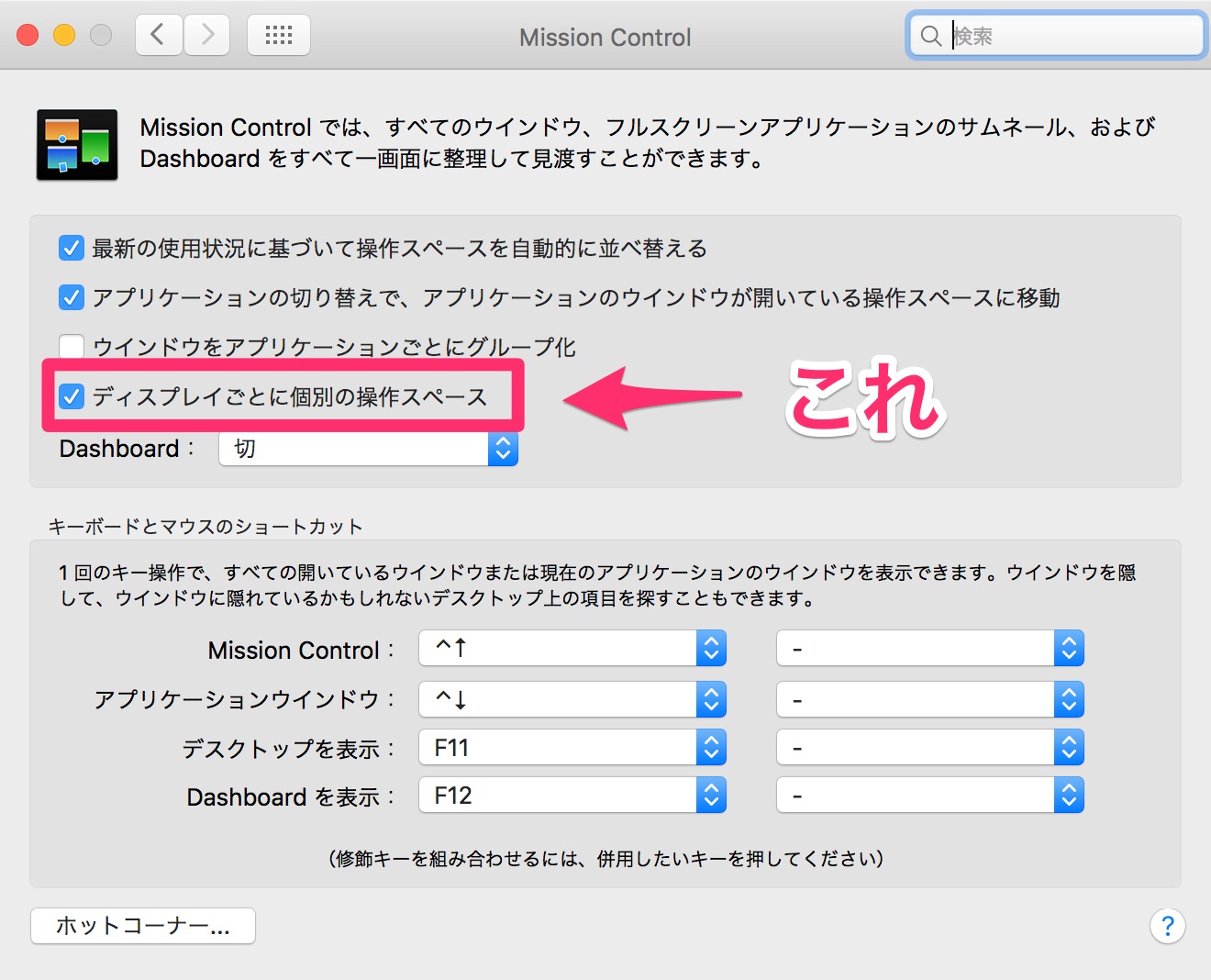Click the back navigation arrow button
1211x980 pixels.
point(159,36)
